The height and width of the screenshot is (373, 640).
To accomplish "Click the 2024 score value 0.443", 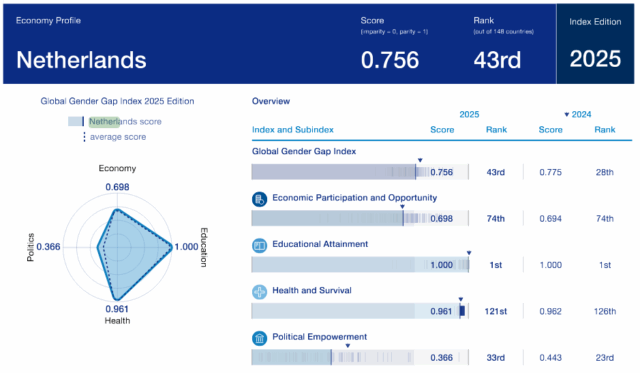I will pos(551,357).
